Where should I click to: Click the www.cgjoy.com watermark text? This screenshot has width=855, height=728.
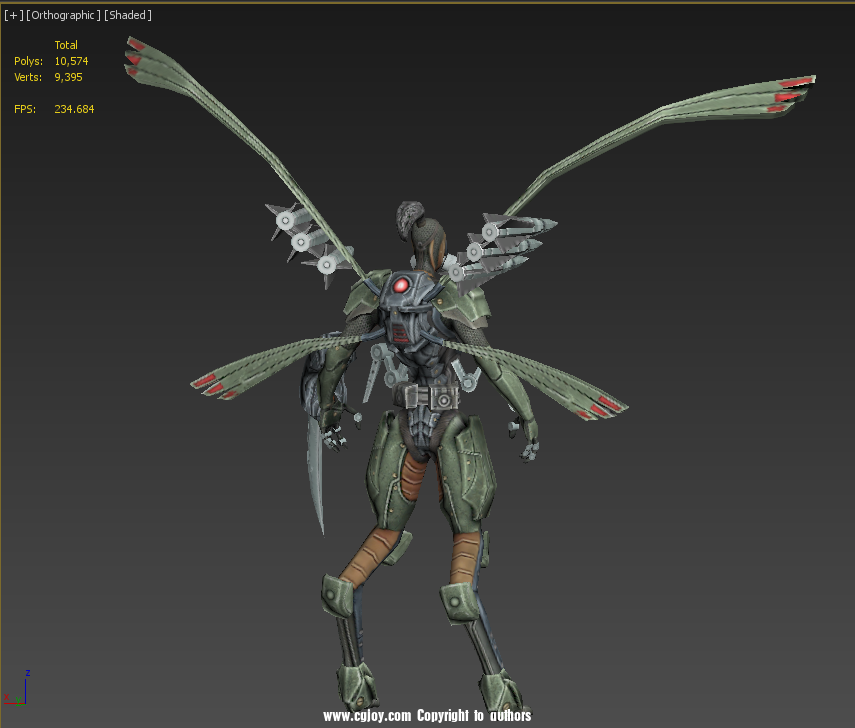[367, 716]
